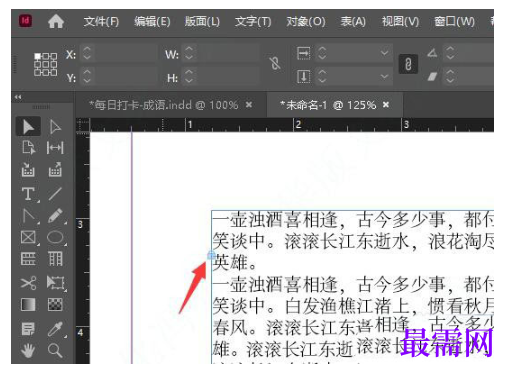Select the Page tool
512x374 pixels.
click(28, 148)
